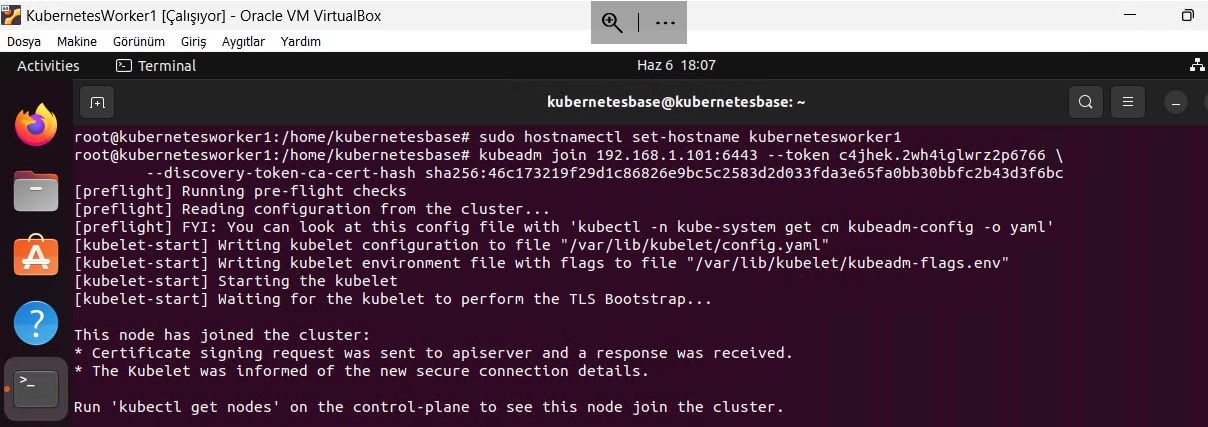Open the Giriş menu

coord(193,42)
